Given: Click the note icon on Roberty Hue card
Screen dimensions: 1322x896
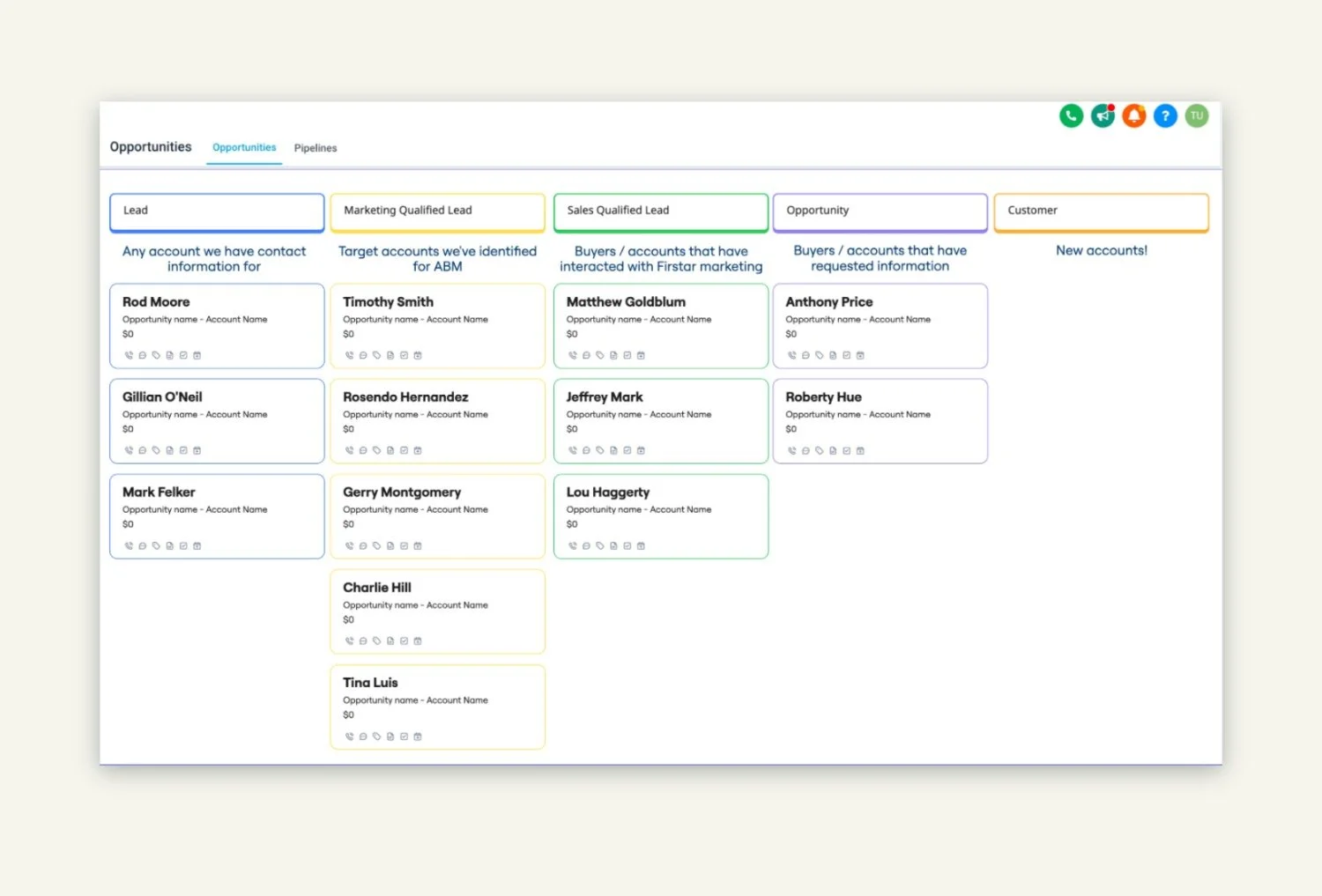Looking at the screenshot, I should [x=833, y=450].
